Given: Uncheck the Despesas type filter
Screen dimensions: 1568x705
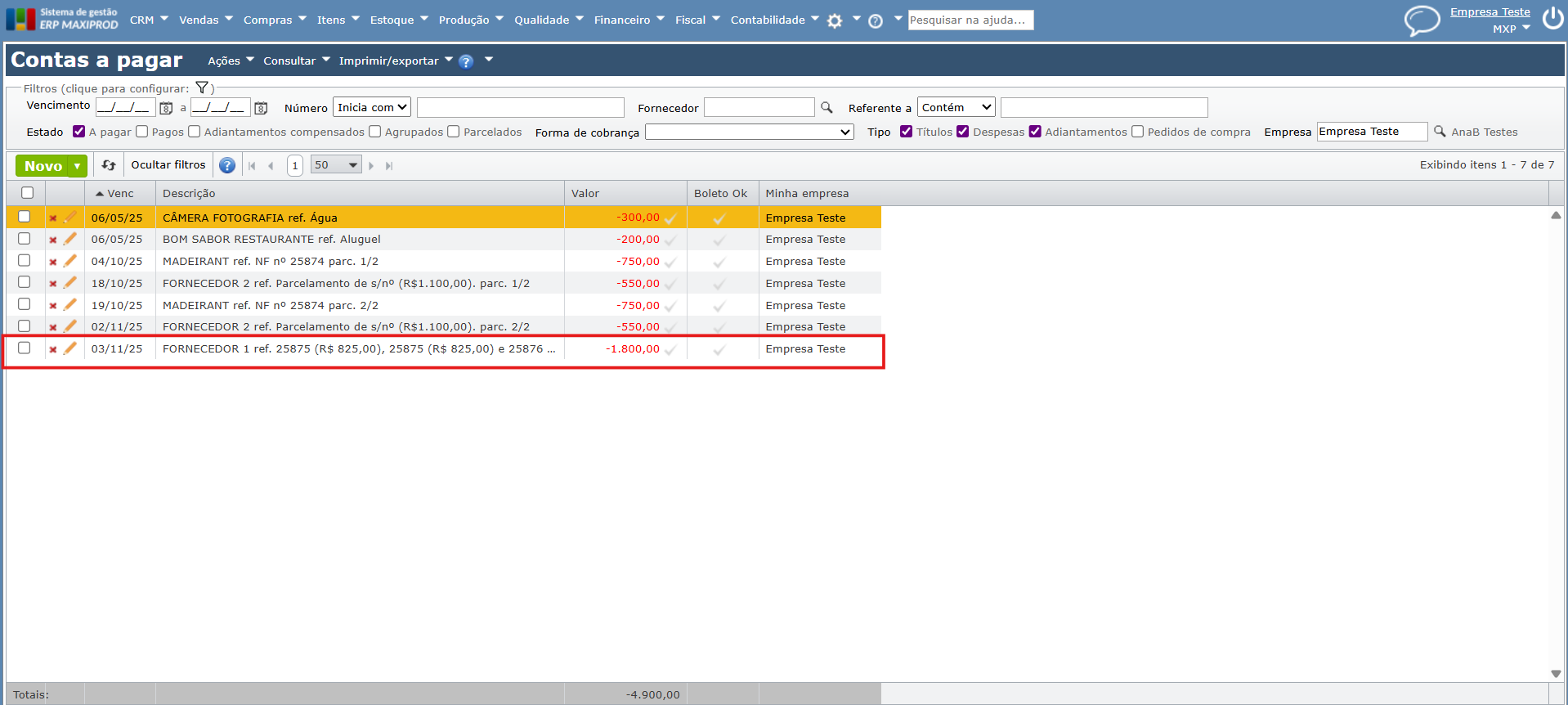Looking at the screenshot, I should pyautogui.click(x=963, y=131).
